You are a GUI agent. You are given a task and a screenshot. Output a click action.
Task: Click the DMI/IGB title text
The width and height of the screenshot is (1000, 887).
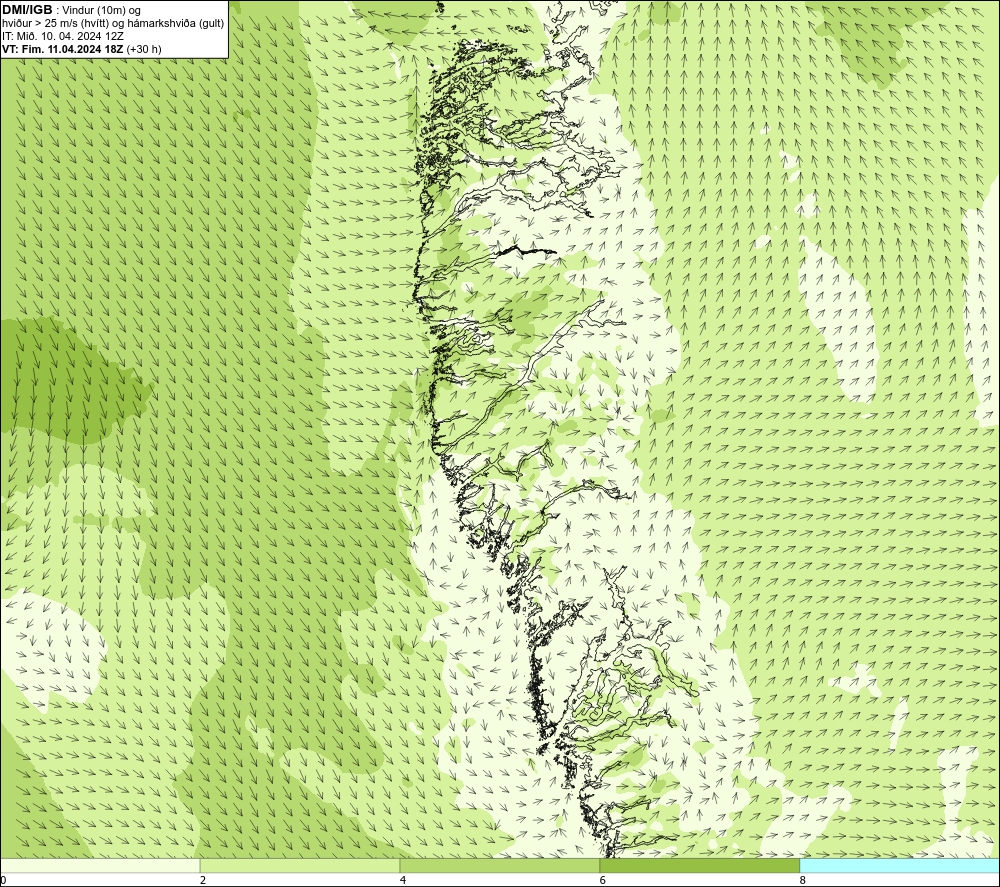point(27,10)
